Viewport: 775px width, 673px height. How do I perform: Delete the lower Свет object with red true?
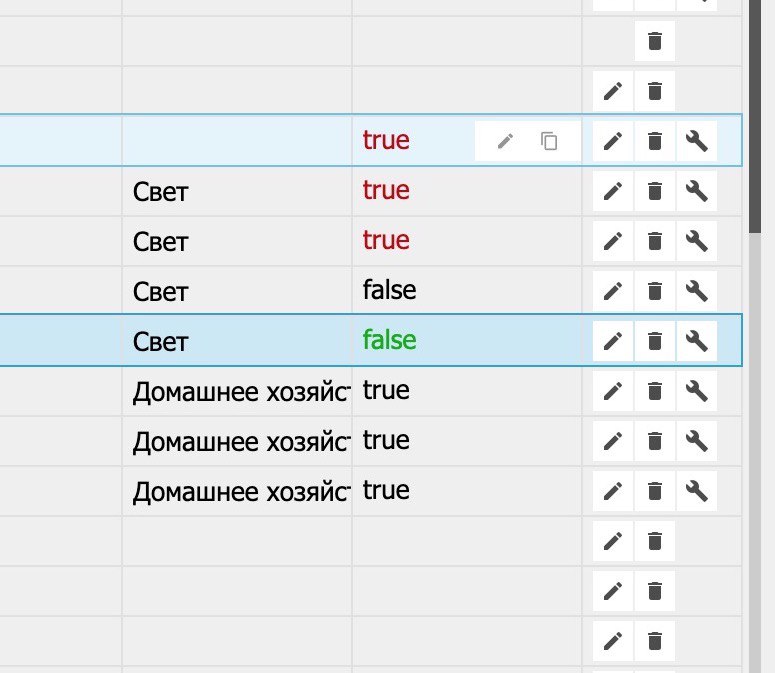[x=654, y=241]
